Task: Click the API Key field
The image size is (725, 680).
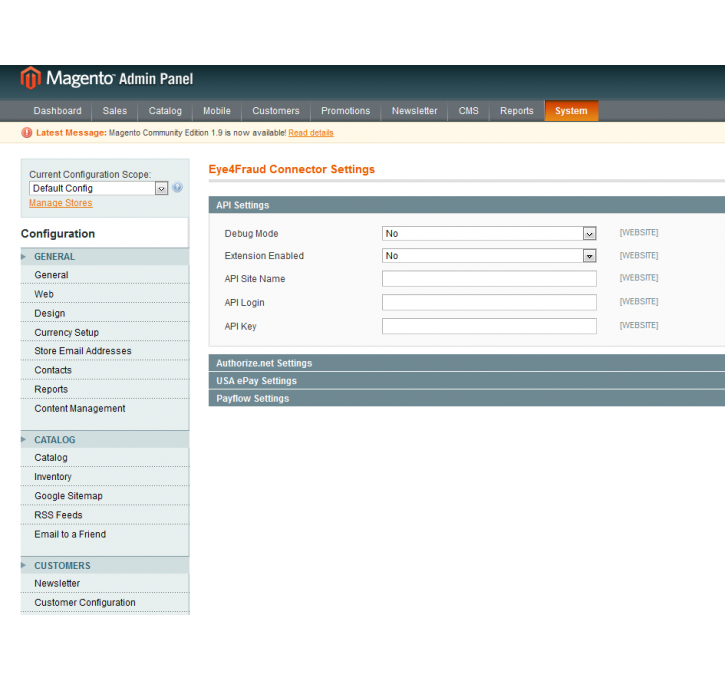Action: [x=489, y=326]
